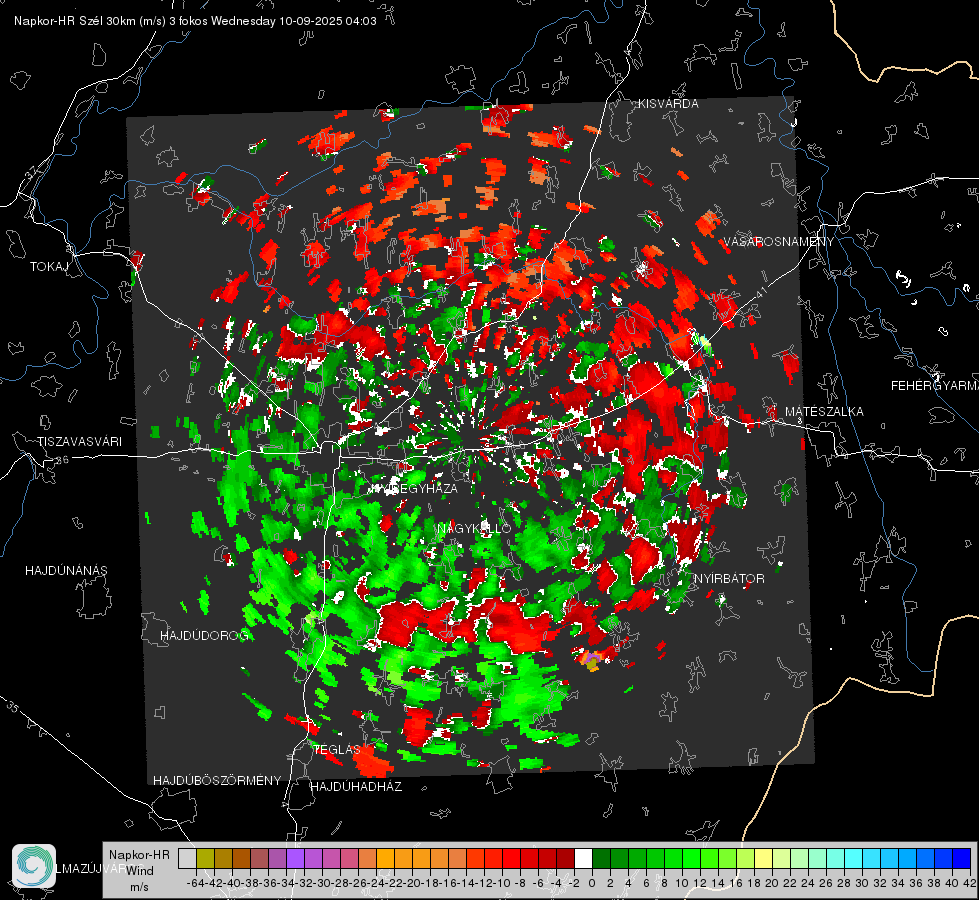This screenshot has width=979, height=900.
Task: Select the TÉGLÁS label near the radar edge
Action: (337, 749)
